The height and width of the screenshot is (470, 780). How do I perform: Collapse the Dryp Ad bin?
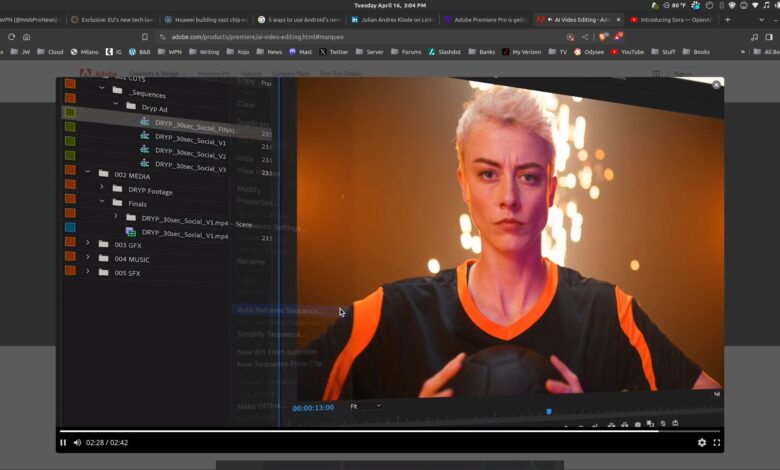pyautogui.click(x=116, y=103)
